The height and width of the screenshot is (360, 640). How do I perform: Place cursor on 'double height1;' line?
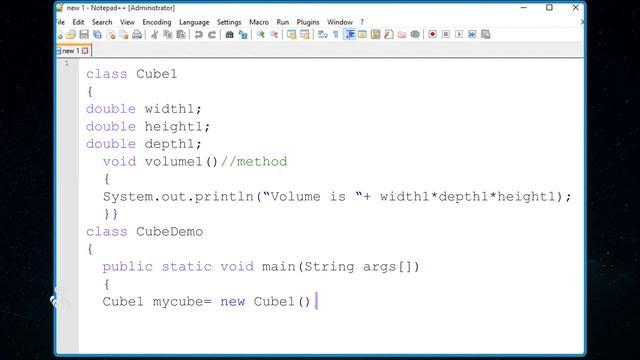coord(148,127)
